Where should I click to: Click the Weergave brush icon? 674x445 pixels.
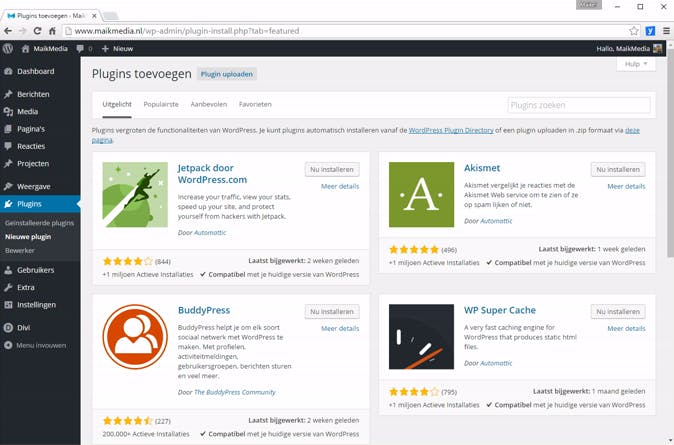point(8,186)
